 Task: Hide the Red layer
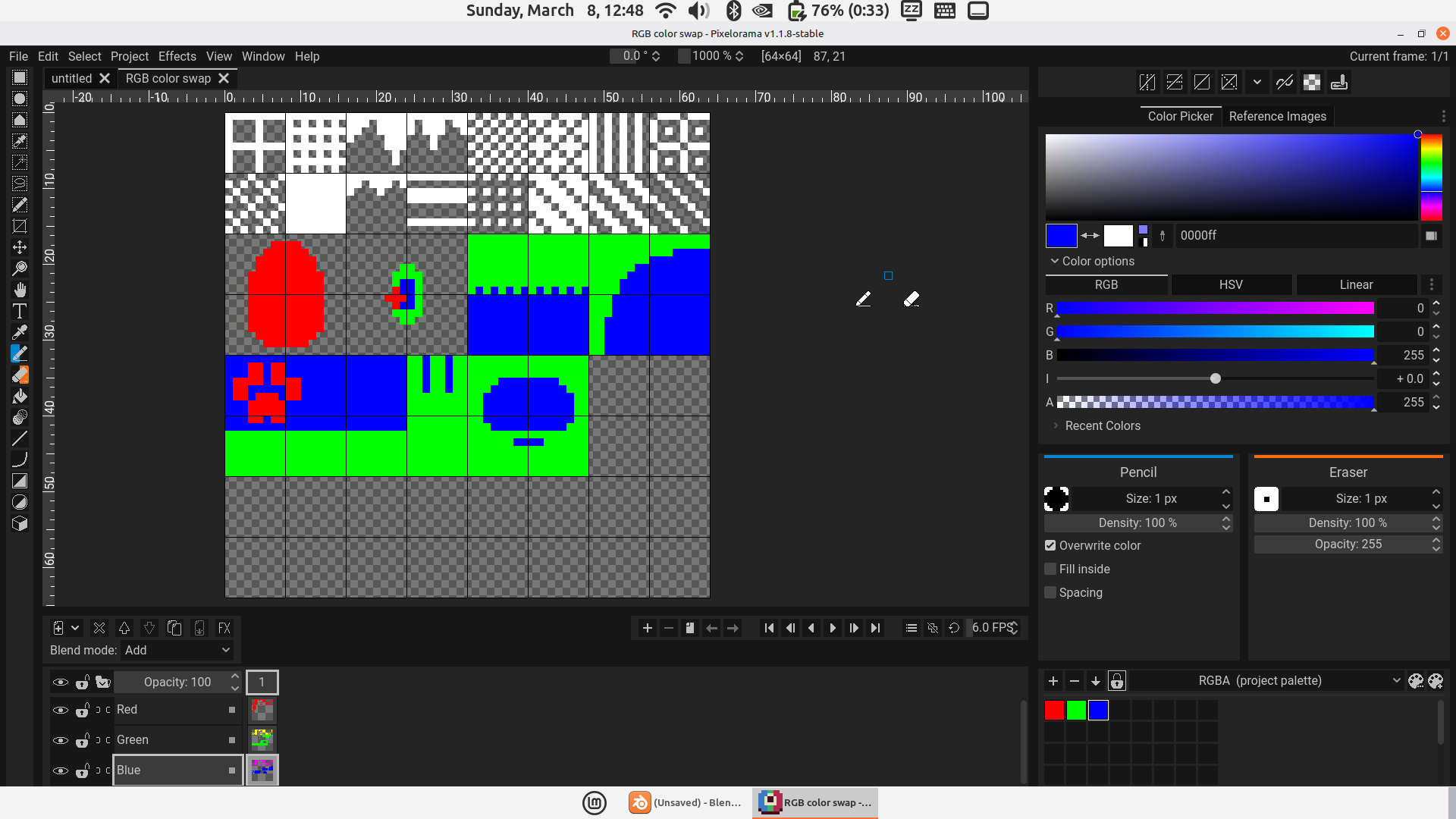coord(61,710)
